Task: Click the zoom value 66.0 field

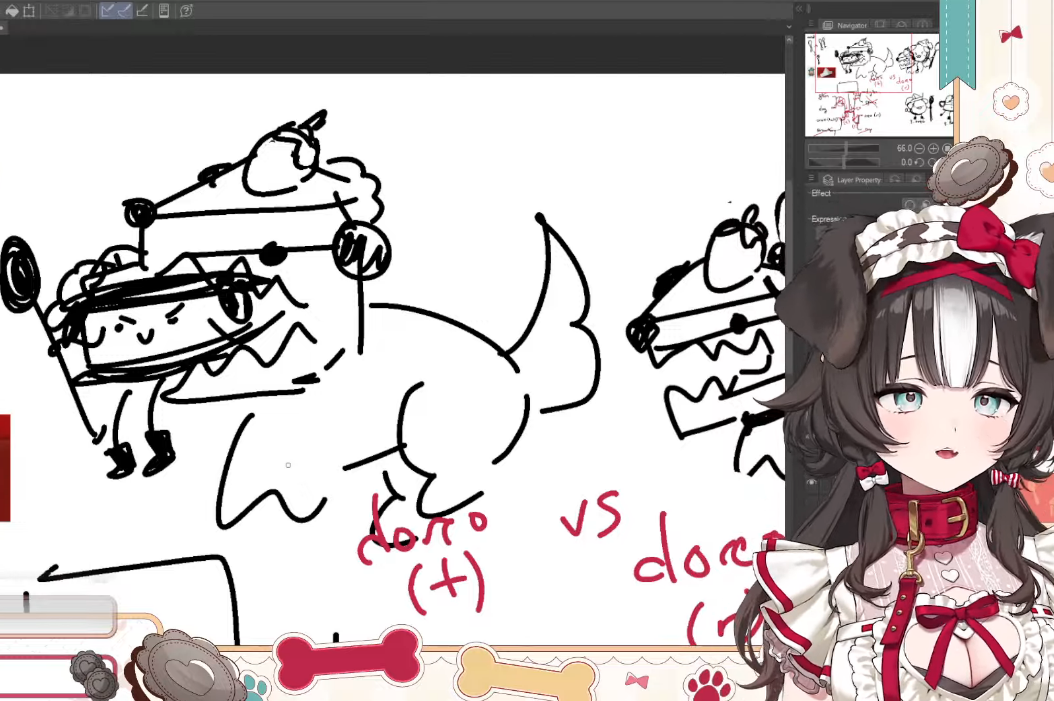Action: point(904,148)
